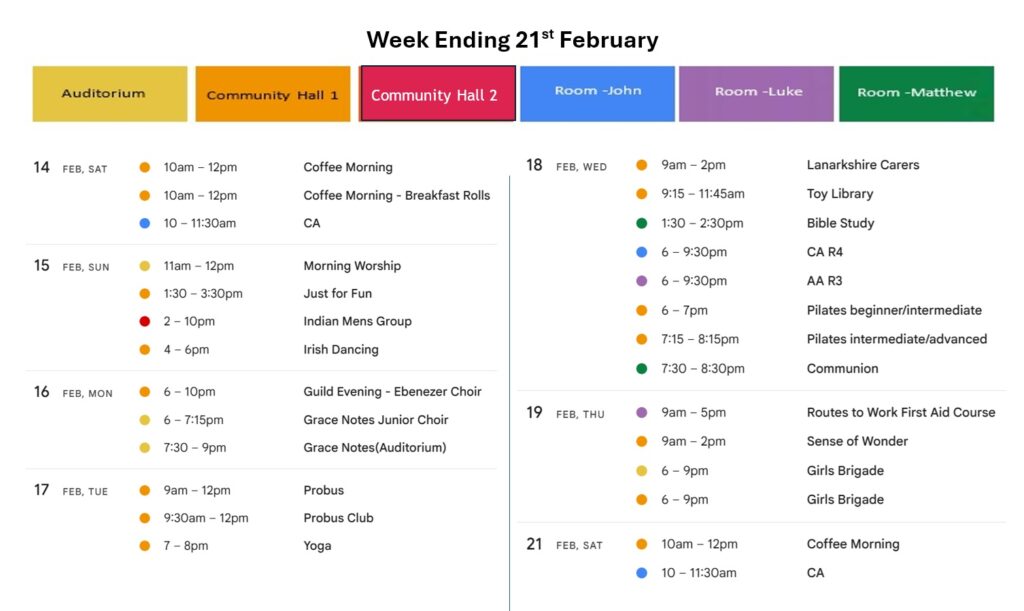
Task: Click the blue dot next to CA R4
Action: pyautogui.click(x=642, y=252)
